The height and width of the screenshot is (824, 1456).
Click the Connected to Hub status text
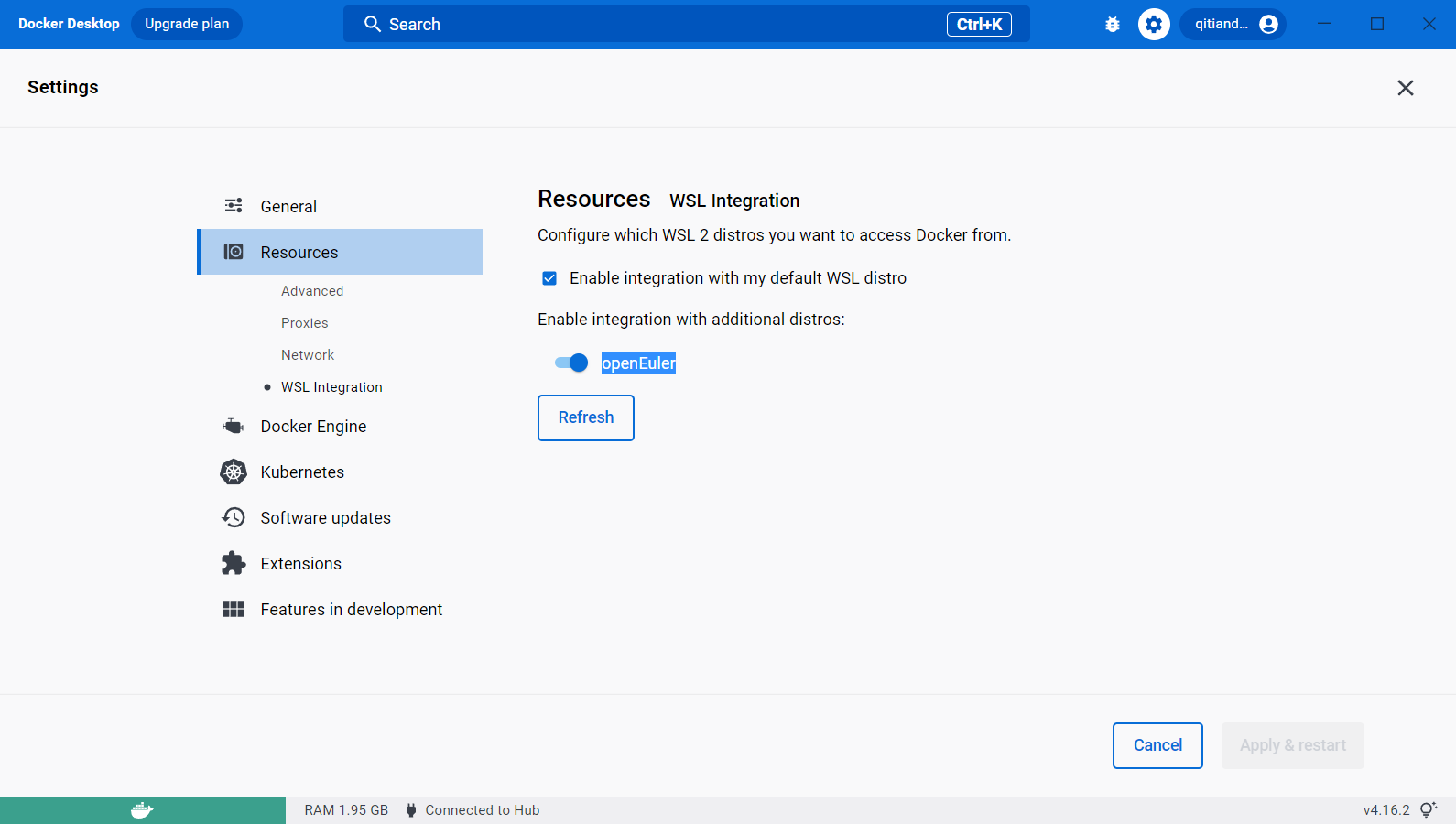[x=483, y=810]
